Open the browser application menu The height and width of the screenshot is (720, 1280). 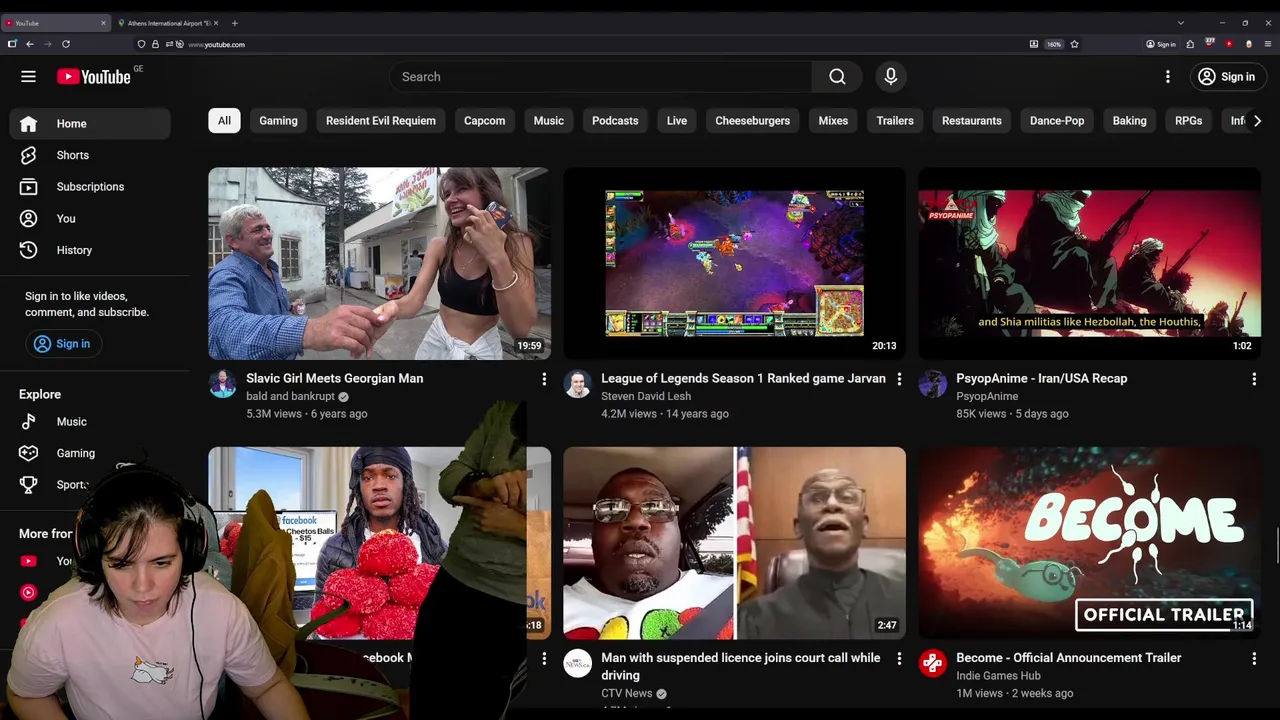tap(1268, 44)
